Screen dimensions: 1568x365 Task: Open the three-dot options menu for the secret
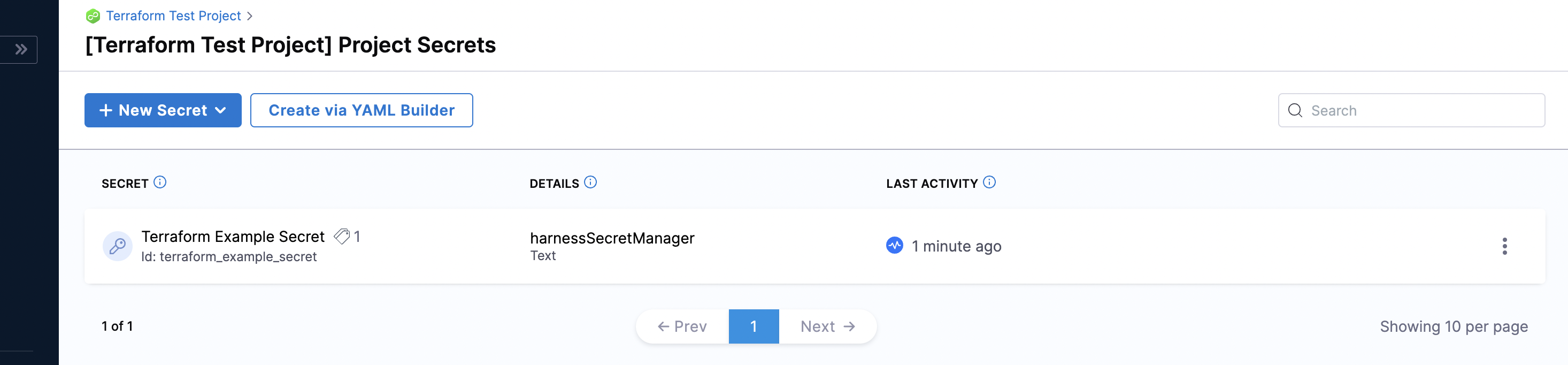point(1504,246)
